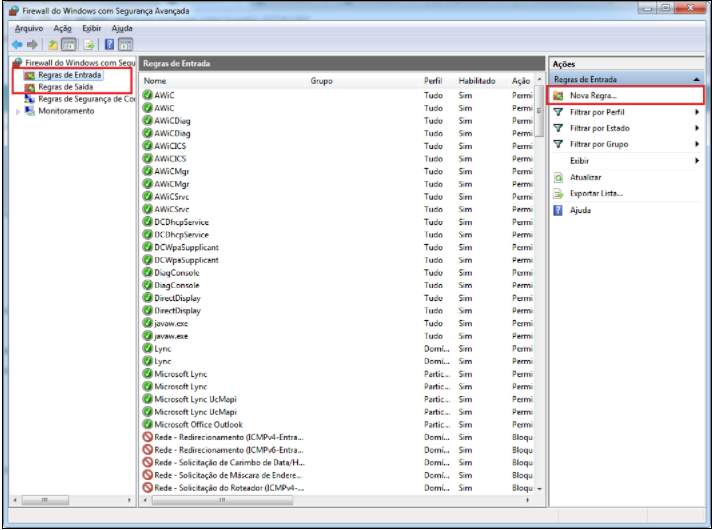Image resolution: width=712 pixels, height=530 pixels.
Task: Open the Ajuda menu in menu bar
Action: click(122, 28)
